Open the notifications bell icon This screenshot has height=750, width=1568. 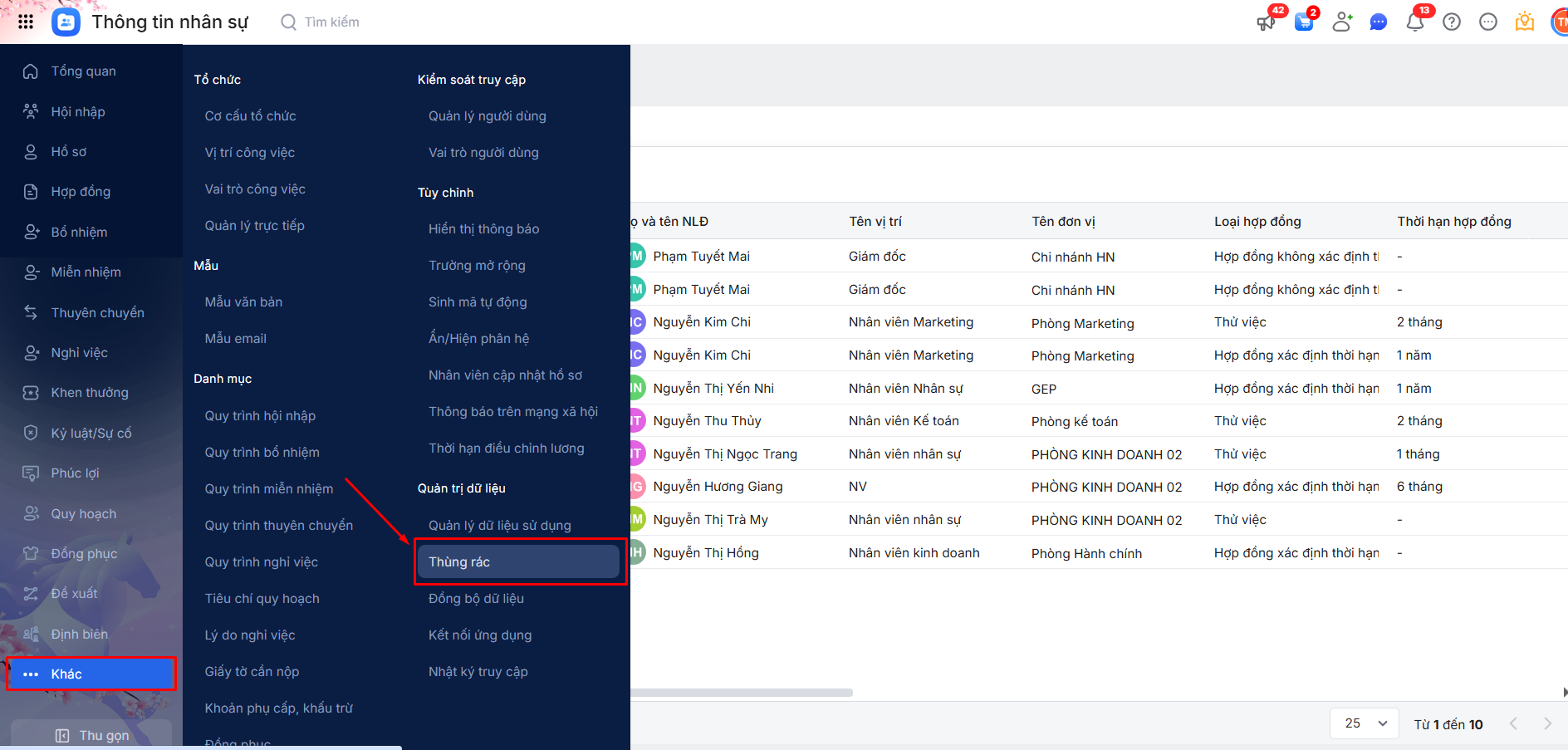pyautogui.click(x=1415, y=22)
